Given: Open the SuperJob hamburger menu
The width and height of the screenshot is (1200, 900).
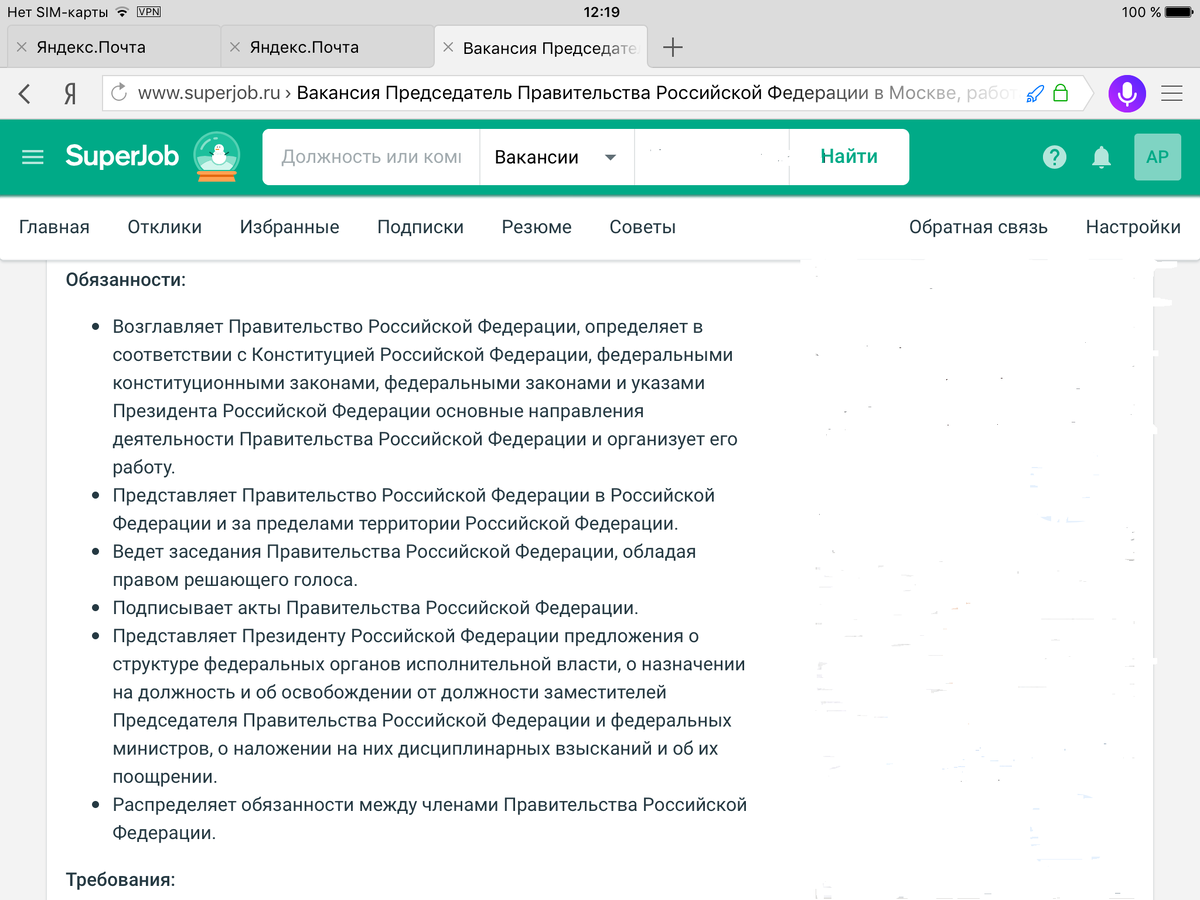Looking at the screenshot, I should [33, 157].
